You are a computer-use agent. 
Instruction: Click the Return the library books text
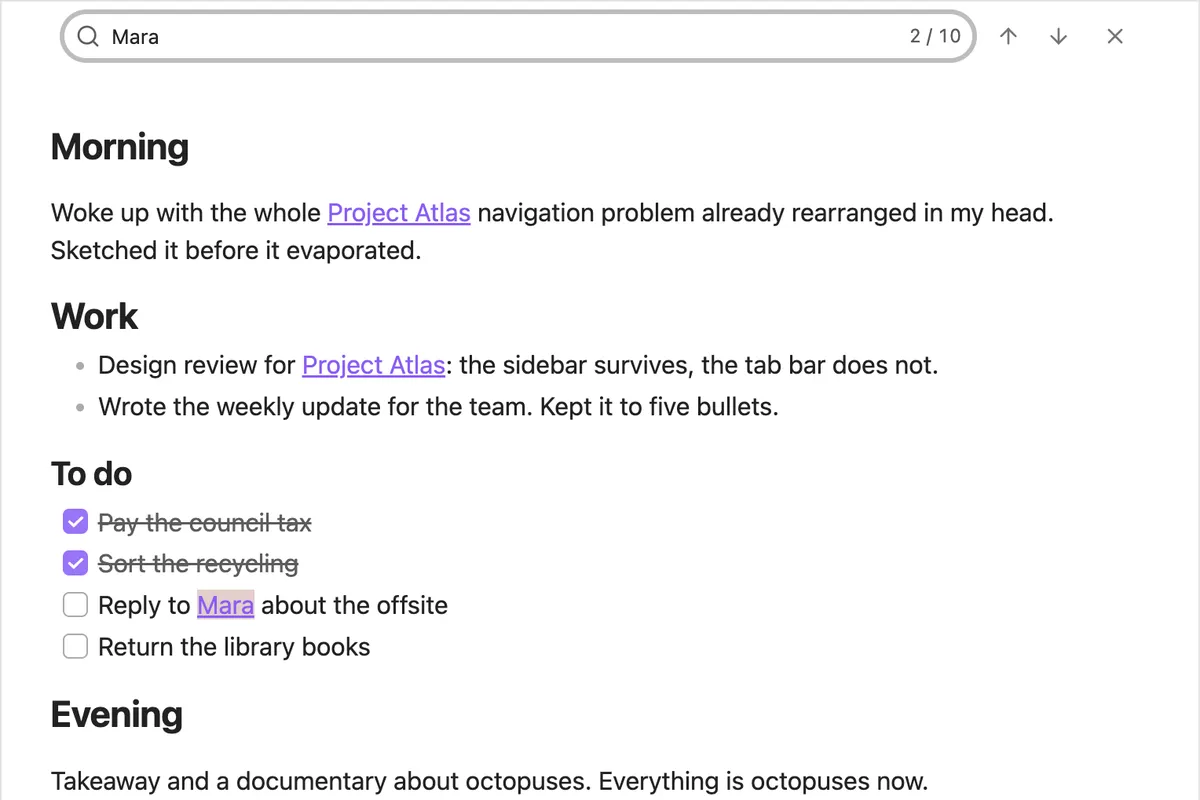click(234, 647)
